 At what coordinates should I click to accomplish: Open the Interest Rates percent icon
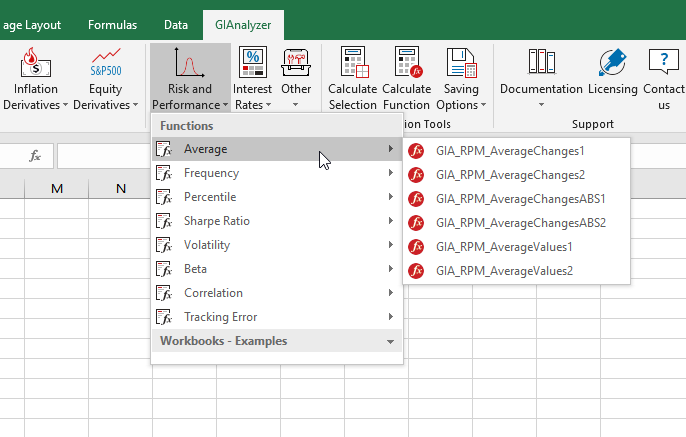pos(252,63)
